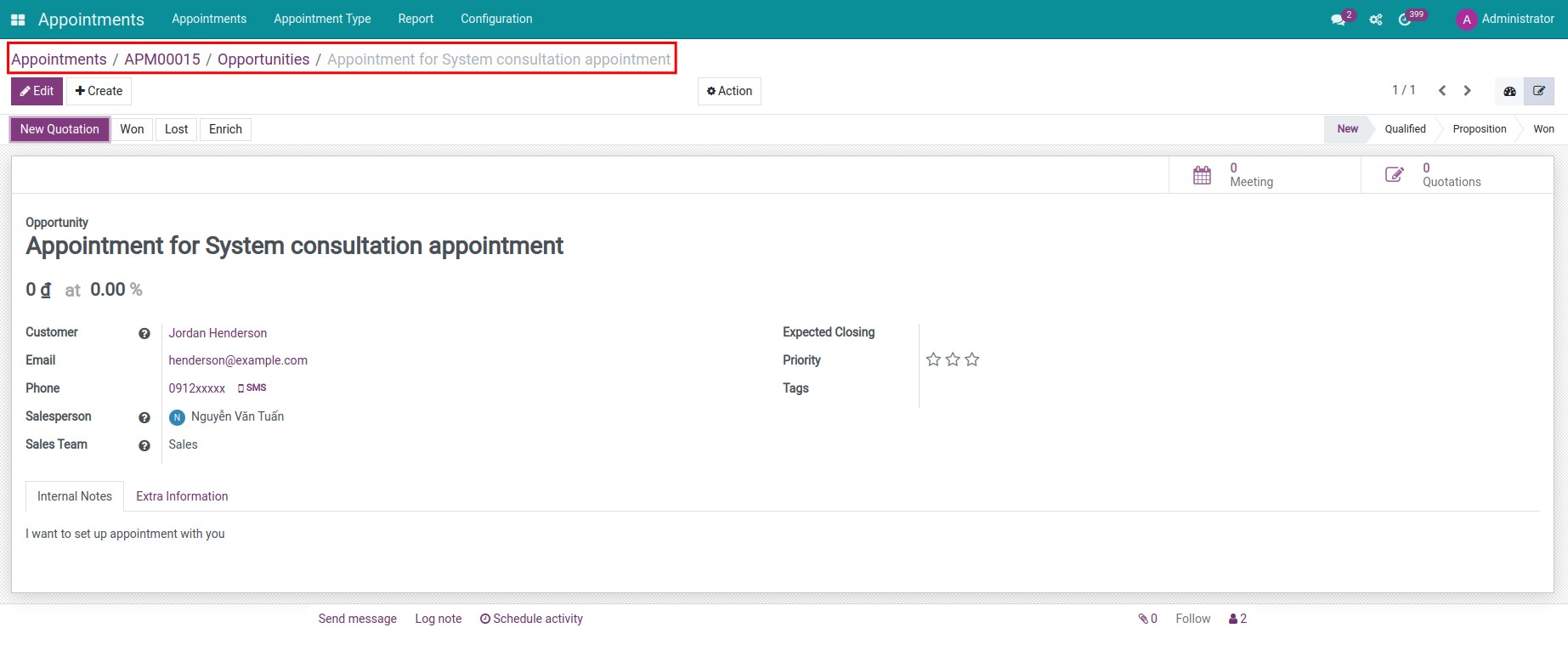Open the Action dropdown menu
Viewport: 1568px width, 662px height.
point(729,91)
